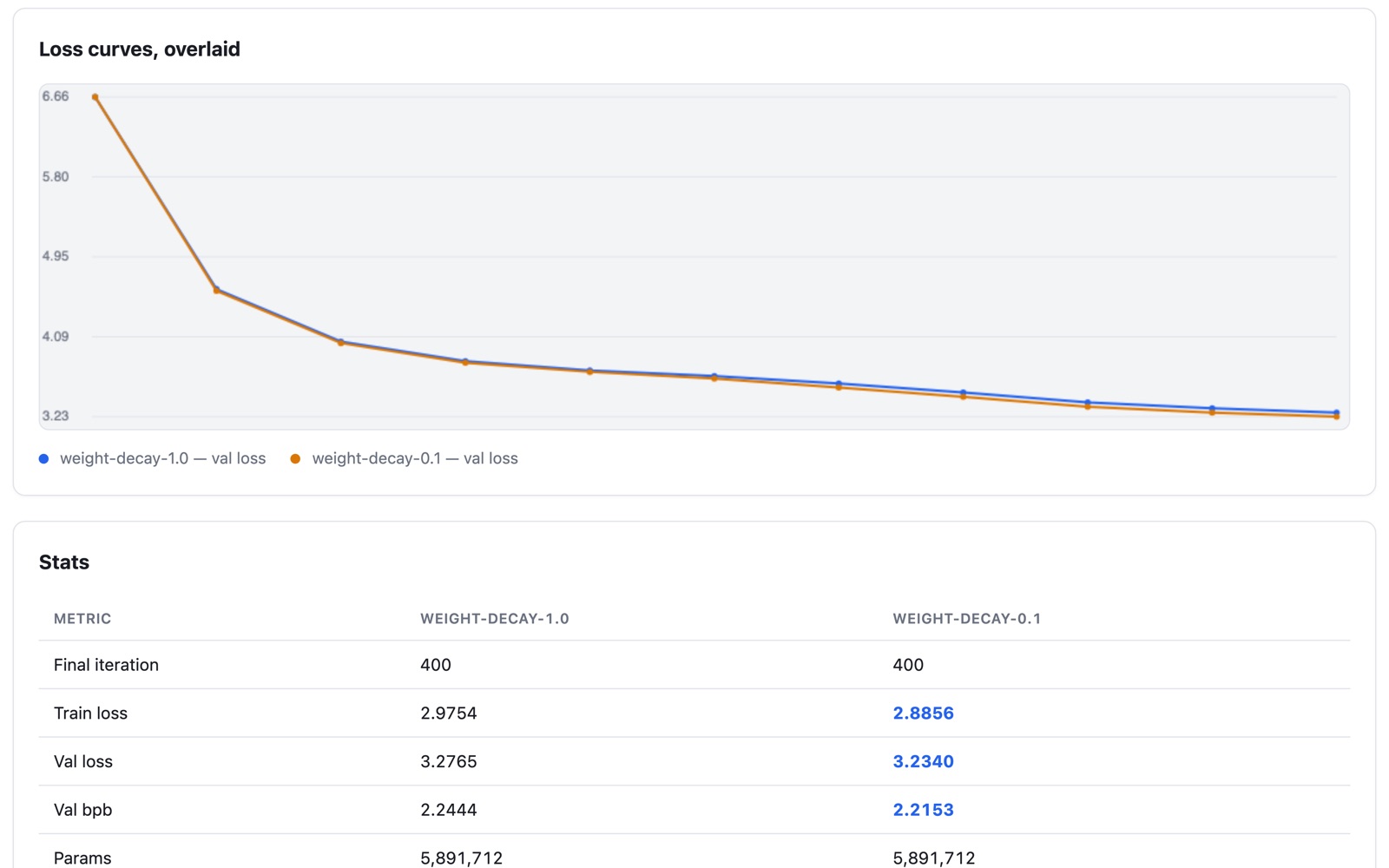Click the 6.66 y-axis label

pos(56,96)
